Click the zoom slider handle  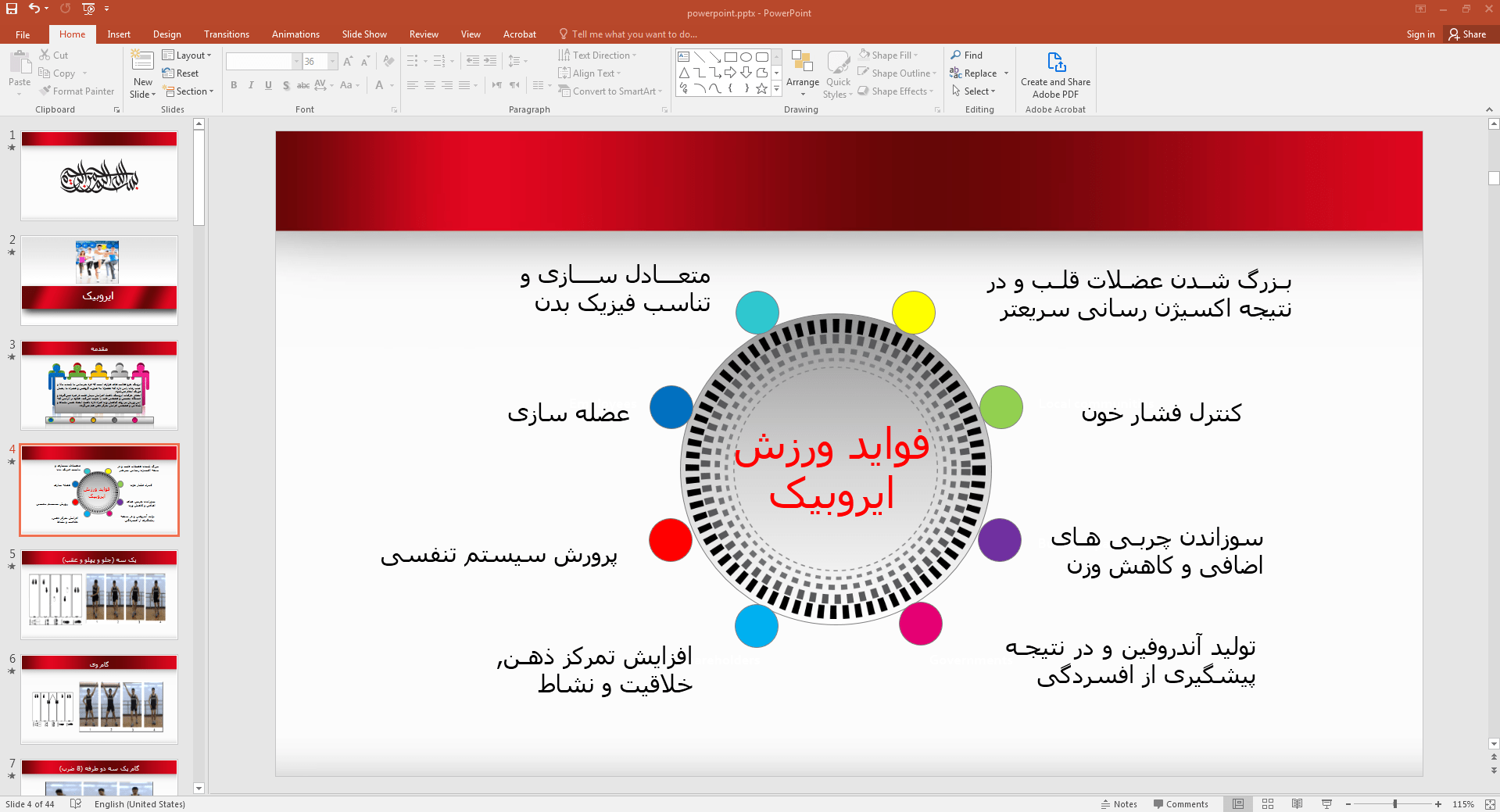coord(1395,804)
